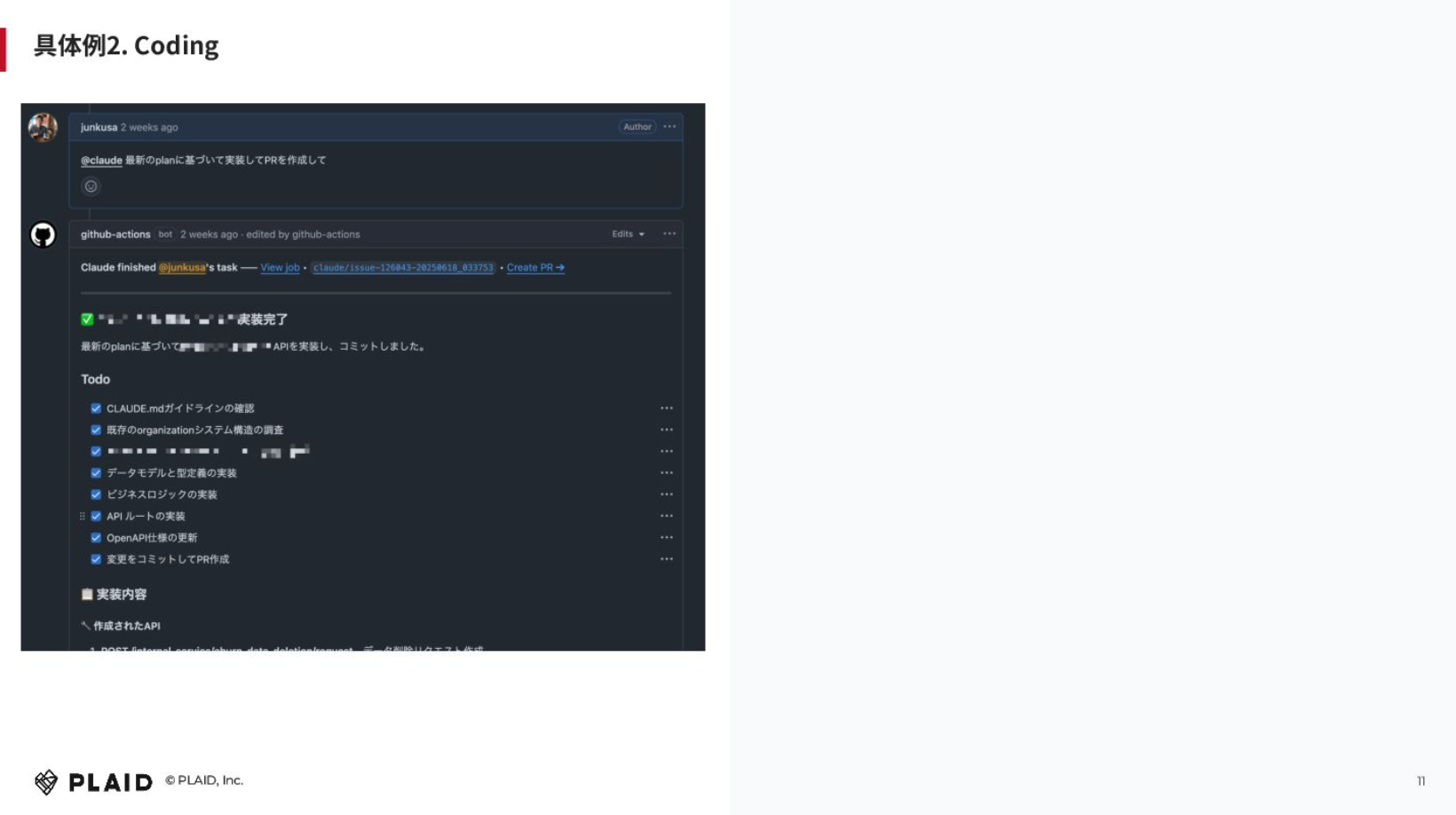
Task: Click the 実装完了 heading
Action: pos(262,320)
